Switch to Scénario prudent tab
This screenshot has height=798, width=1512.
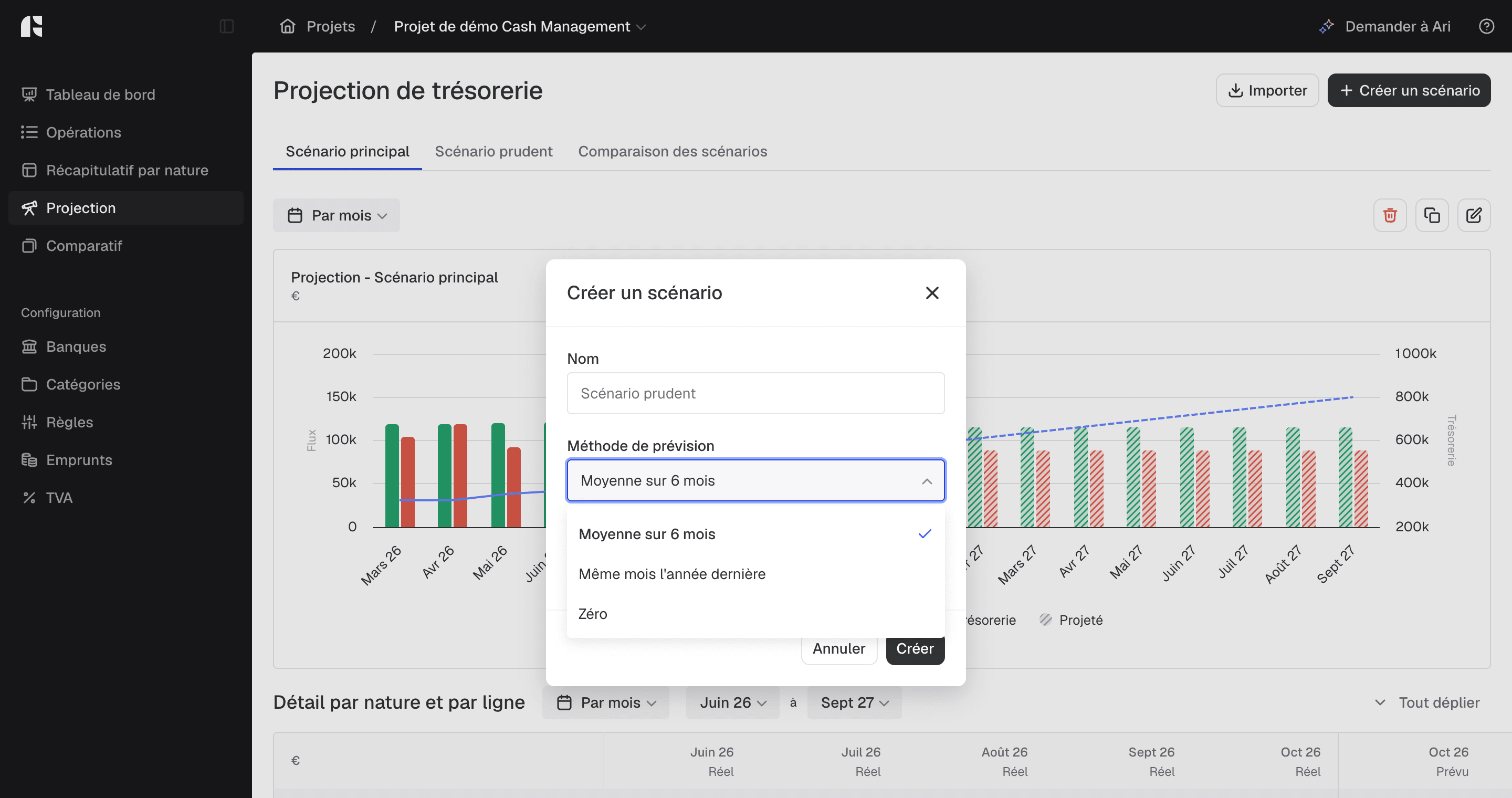coord(493,151)
